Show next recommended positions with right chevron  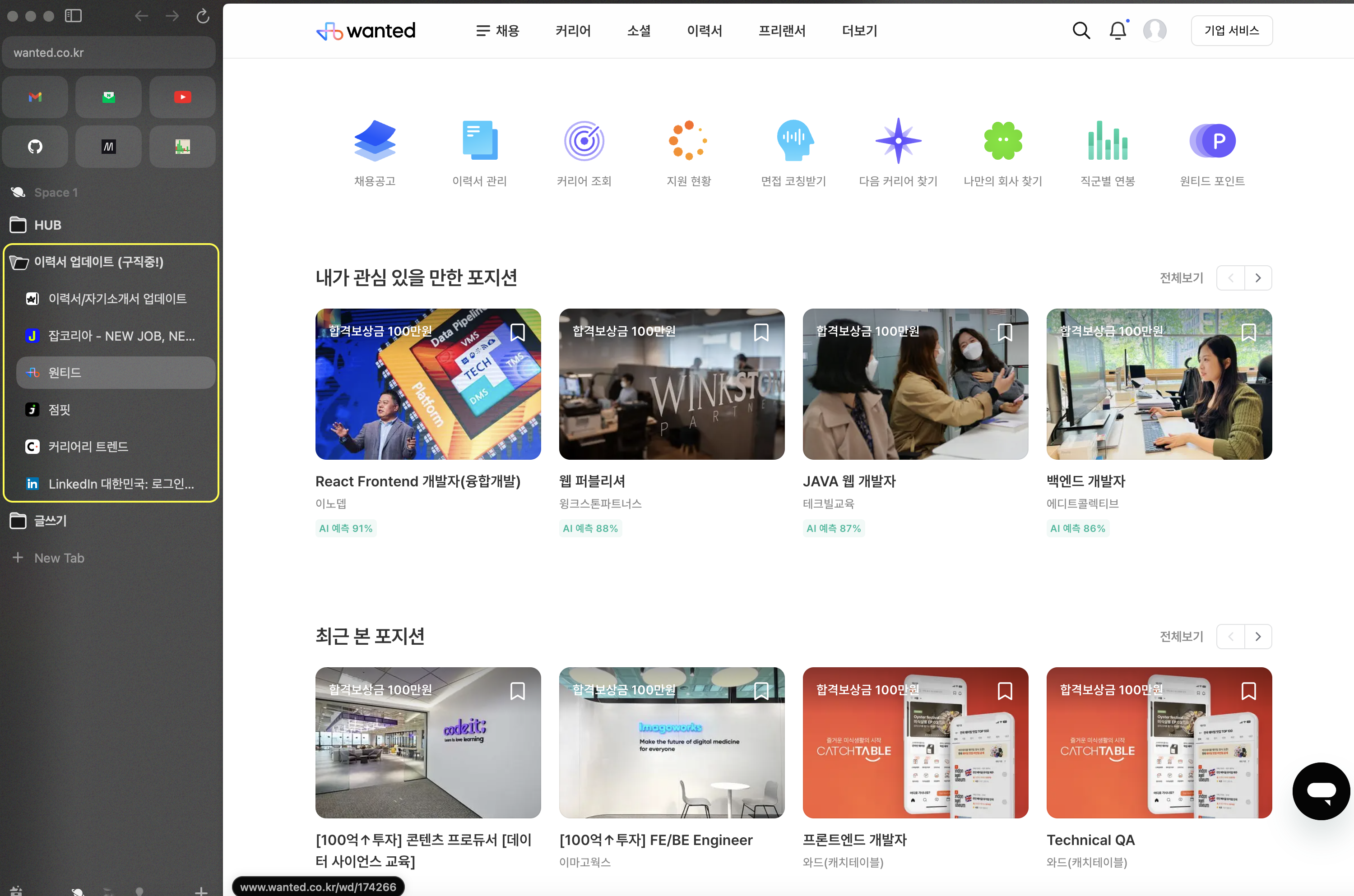tap(1258, 278)
